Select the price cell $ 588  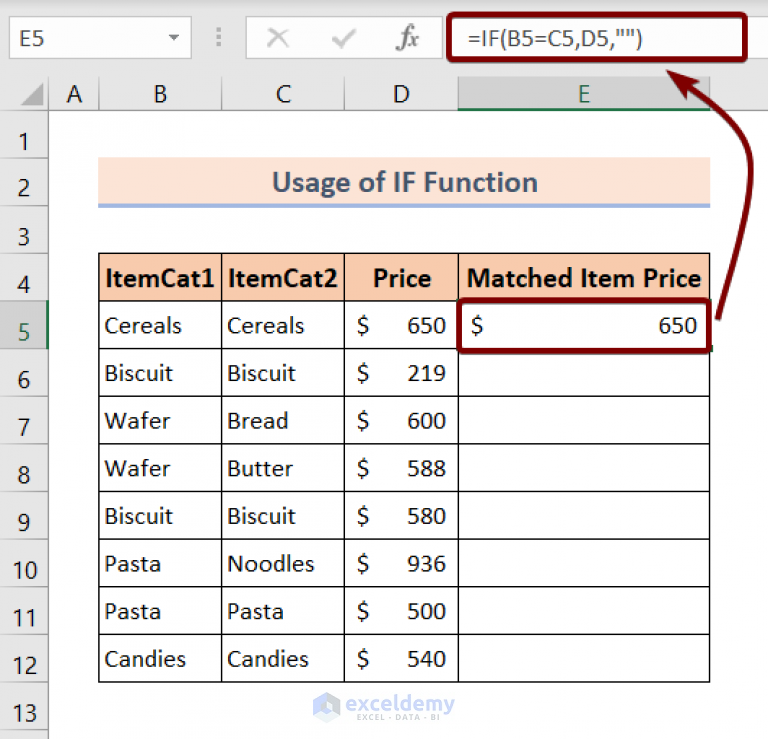click(x=402, y=468)
